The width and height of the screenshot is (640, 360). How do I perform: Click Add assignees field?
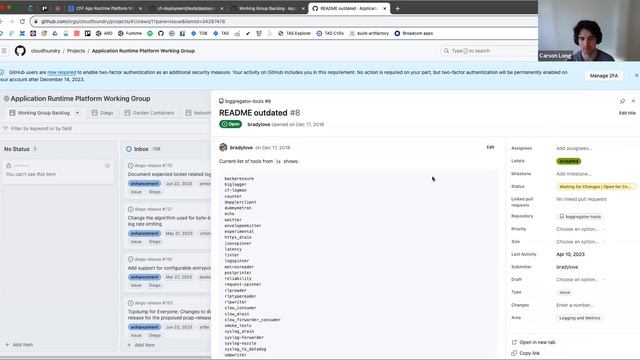click(574, 148)
